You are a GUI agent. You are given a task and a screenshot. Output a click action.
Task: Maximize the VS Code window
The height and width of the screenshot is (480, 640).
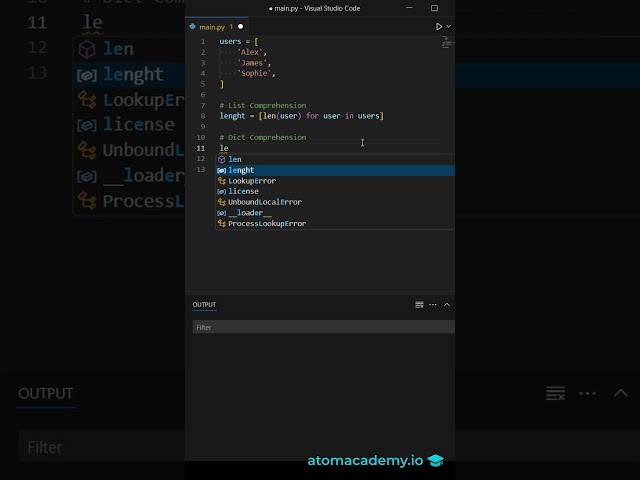tap(434, 8)
